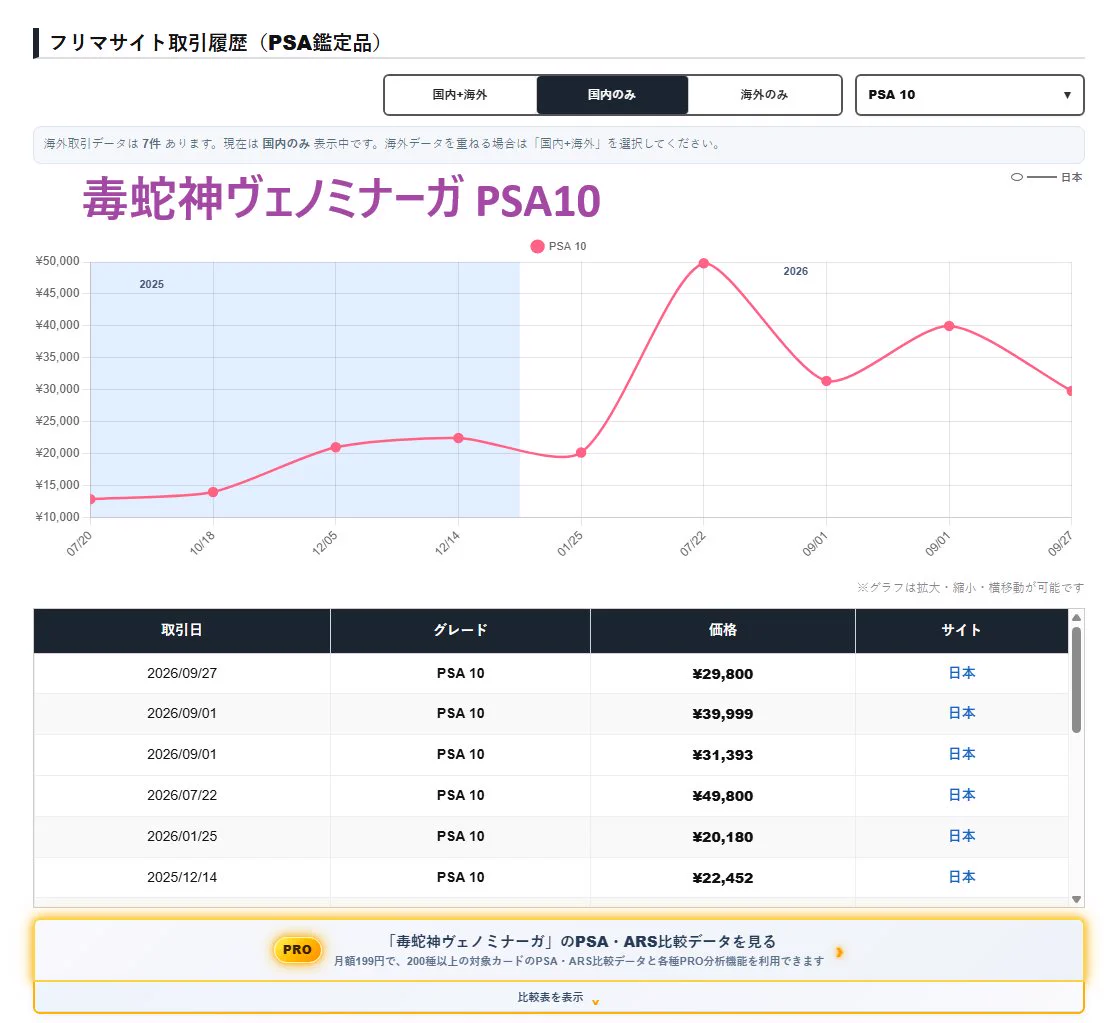The image size is (1117, 1023).
Task: Click the 取引日 column header
Action: [x=182, y=630]
